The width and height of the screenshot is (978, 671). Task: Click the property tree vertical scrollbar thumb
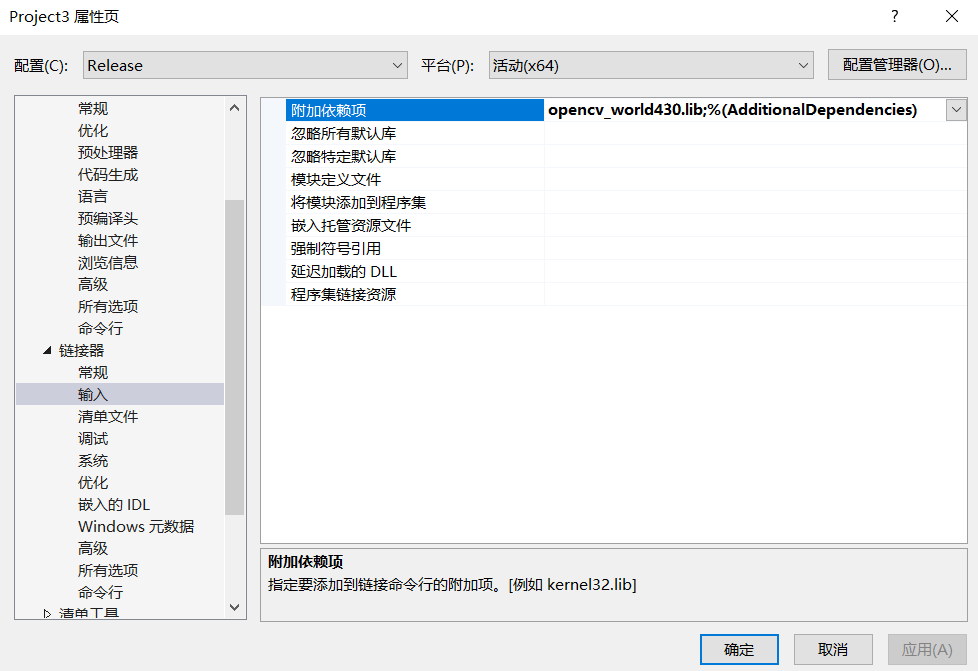(235, 357)
